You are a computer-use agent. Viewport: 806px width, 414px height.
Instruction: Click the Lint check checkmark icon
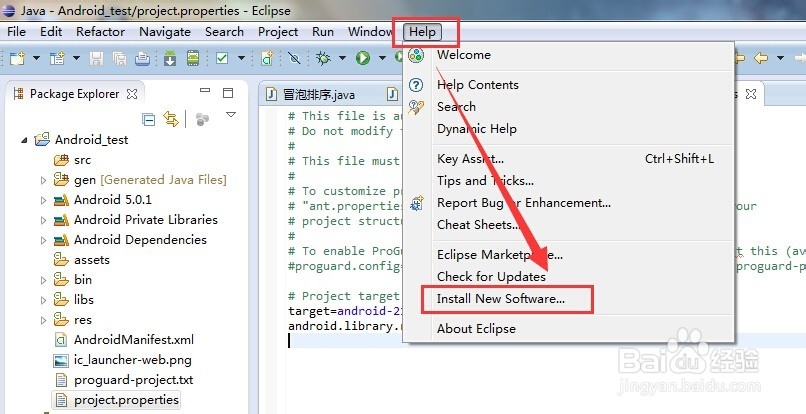click(222, 58)
